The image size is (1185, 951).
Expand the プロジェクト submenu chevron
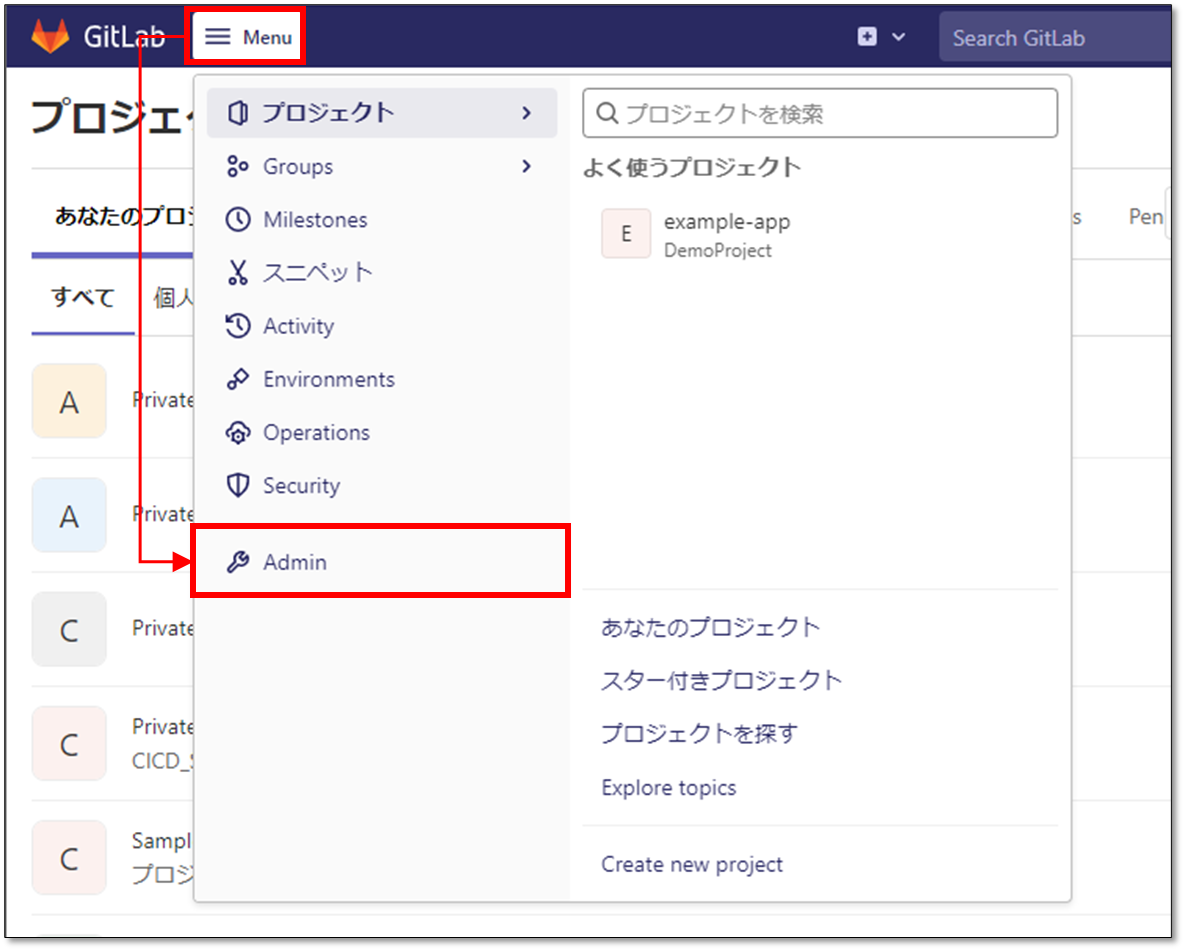pos(528,112)
